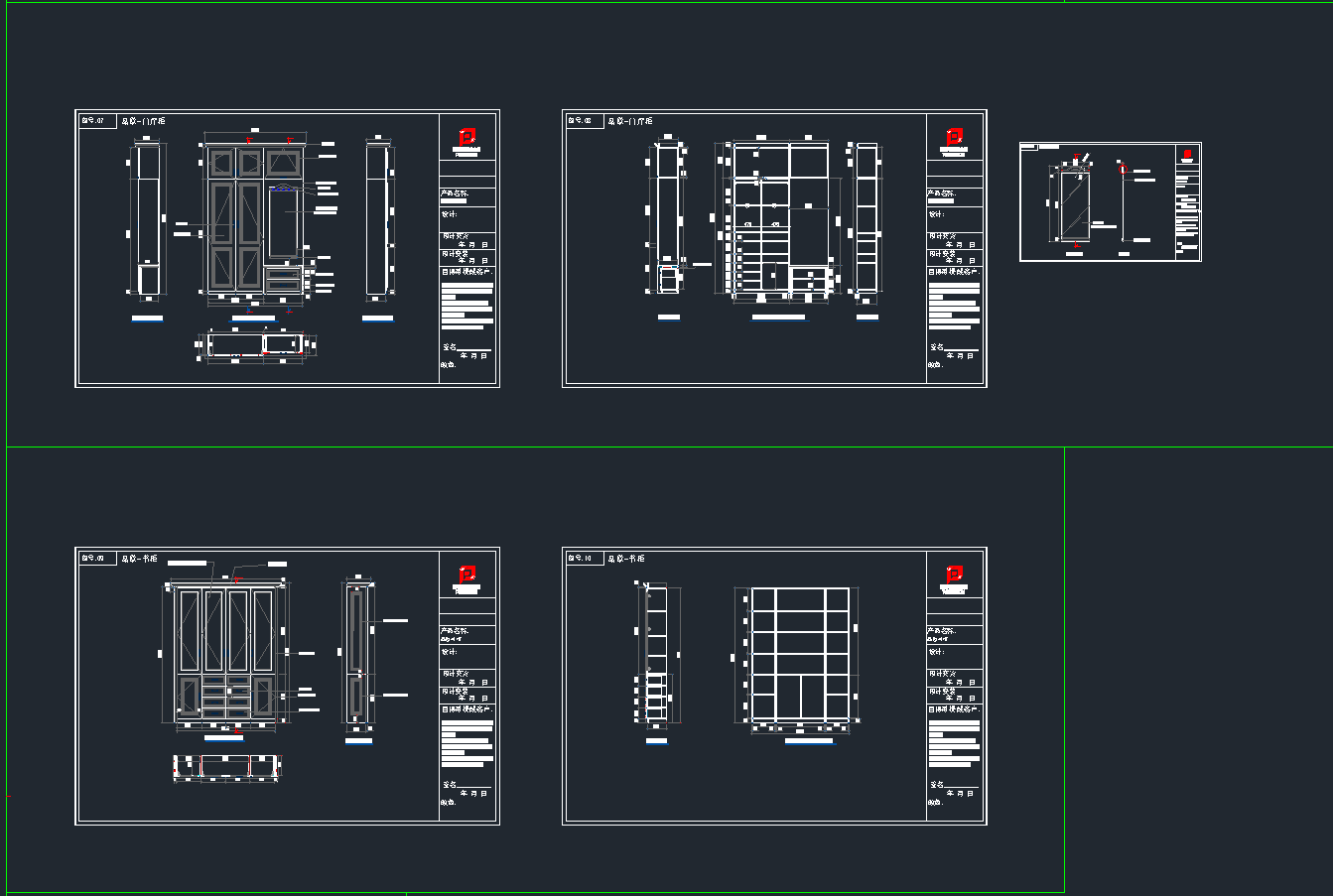
Task: Select the red logo on sheet 10
Action: coord(955,575)
